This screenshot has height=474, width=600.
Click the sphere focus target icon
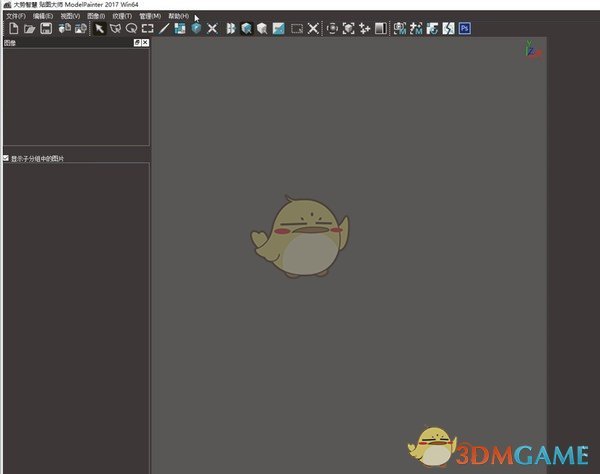tap(332, 29)
